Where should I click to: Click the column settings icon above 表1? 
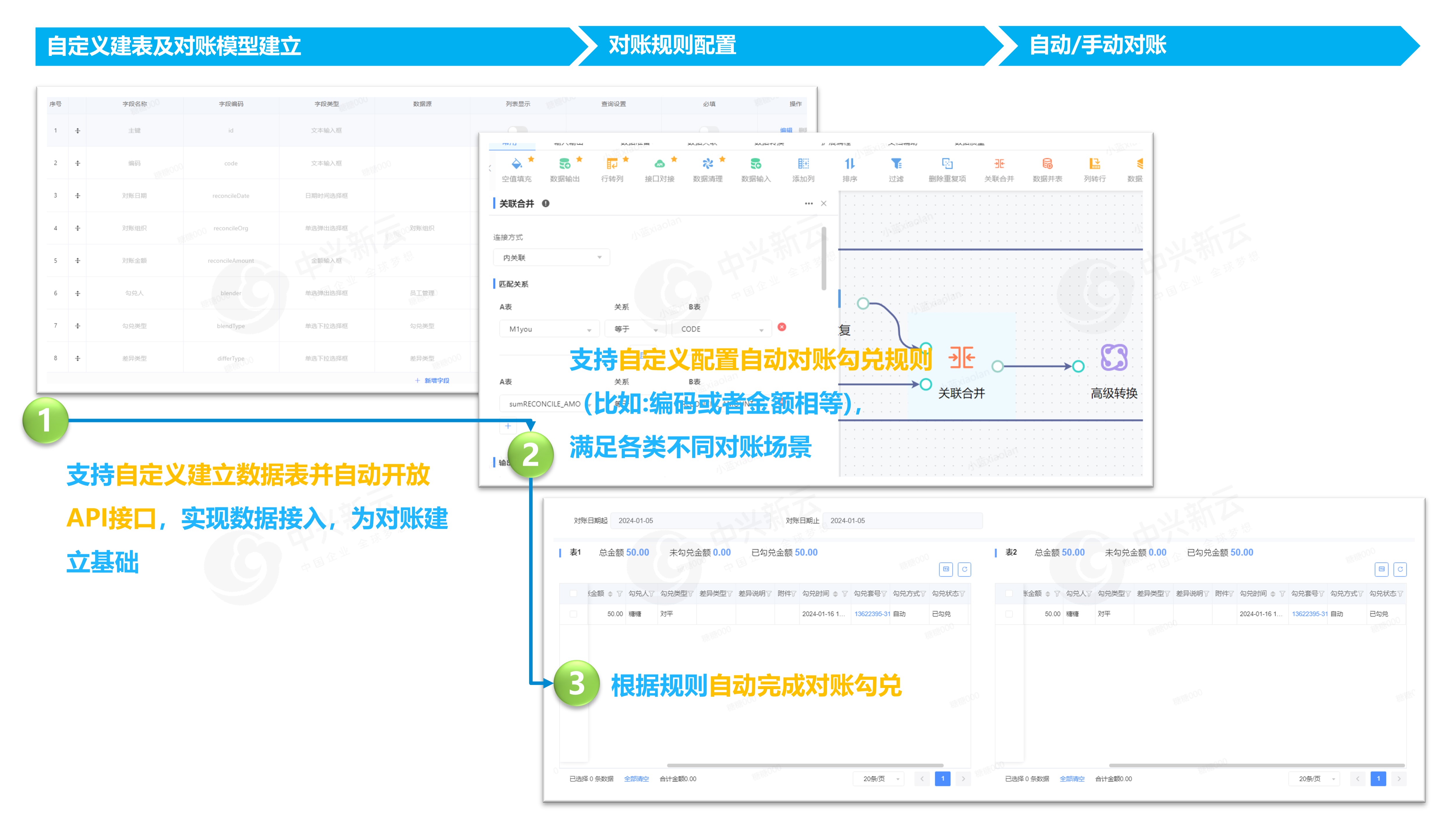[x=946, y=569]
